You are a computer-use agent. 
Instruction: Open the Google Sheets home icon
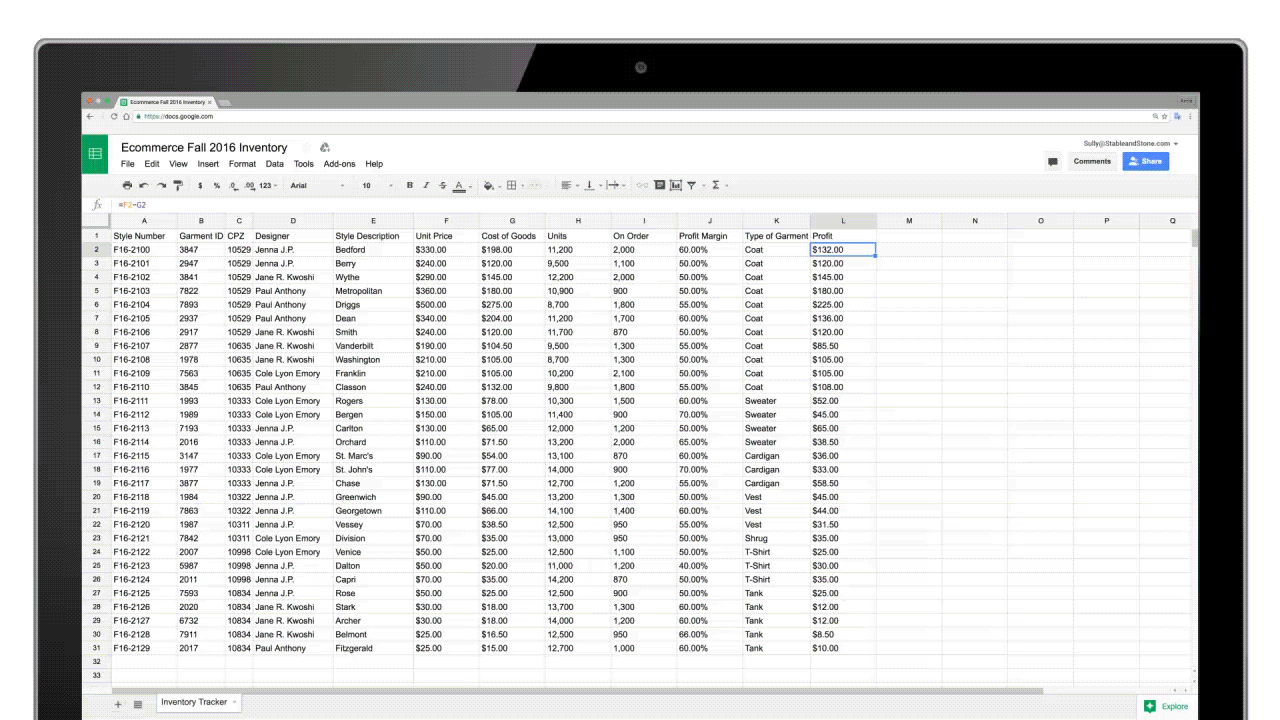95,154
